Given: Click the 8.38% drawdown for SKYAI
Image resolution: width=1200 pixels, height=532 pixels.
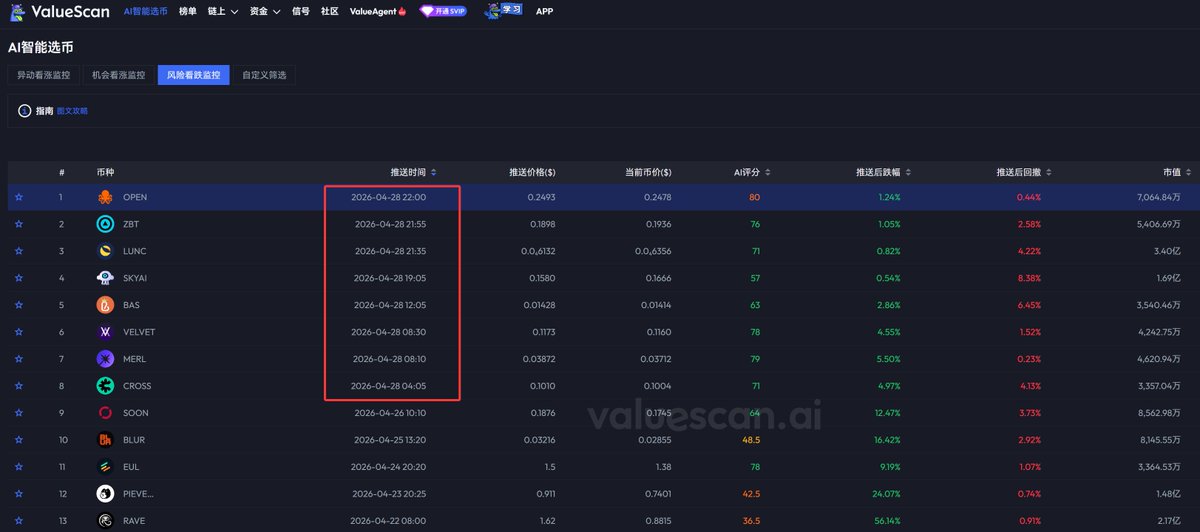Looking at the screenshot, I should [1029, 278].
